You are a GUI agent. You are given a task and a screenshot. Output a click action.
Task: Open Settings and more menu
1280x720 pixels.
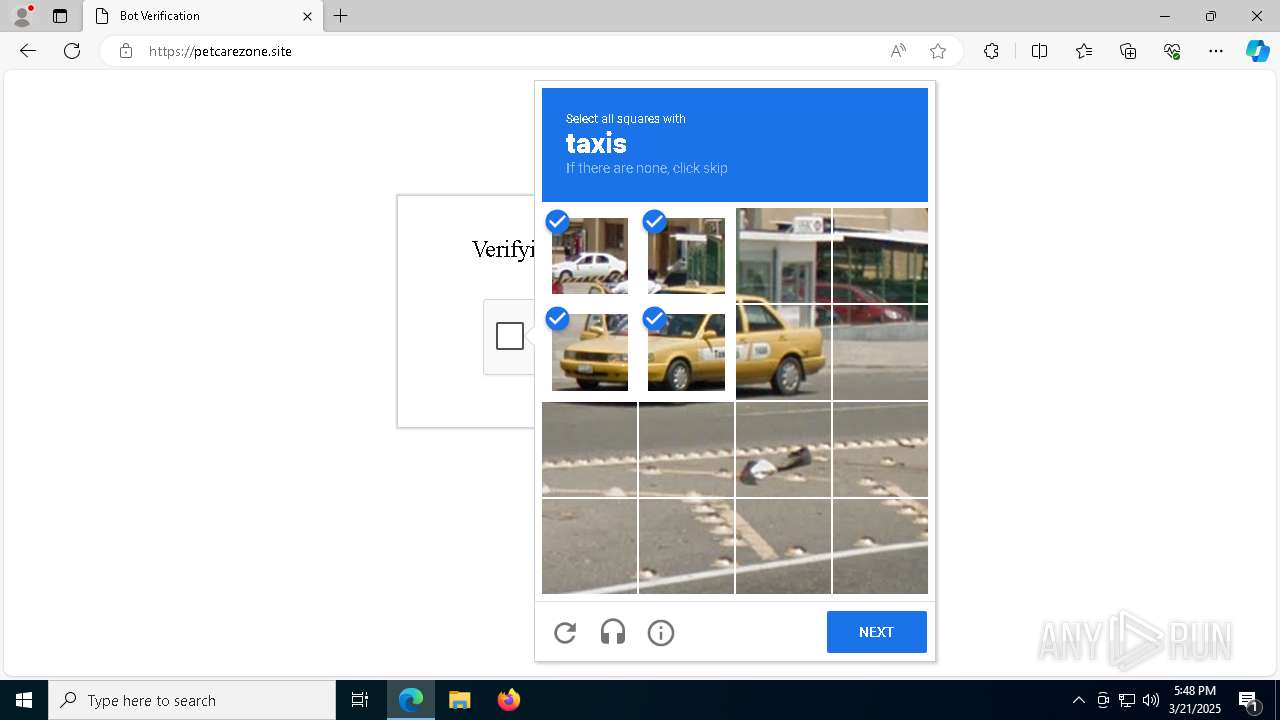coord(1216,51)
